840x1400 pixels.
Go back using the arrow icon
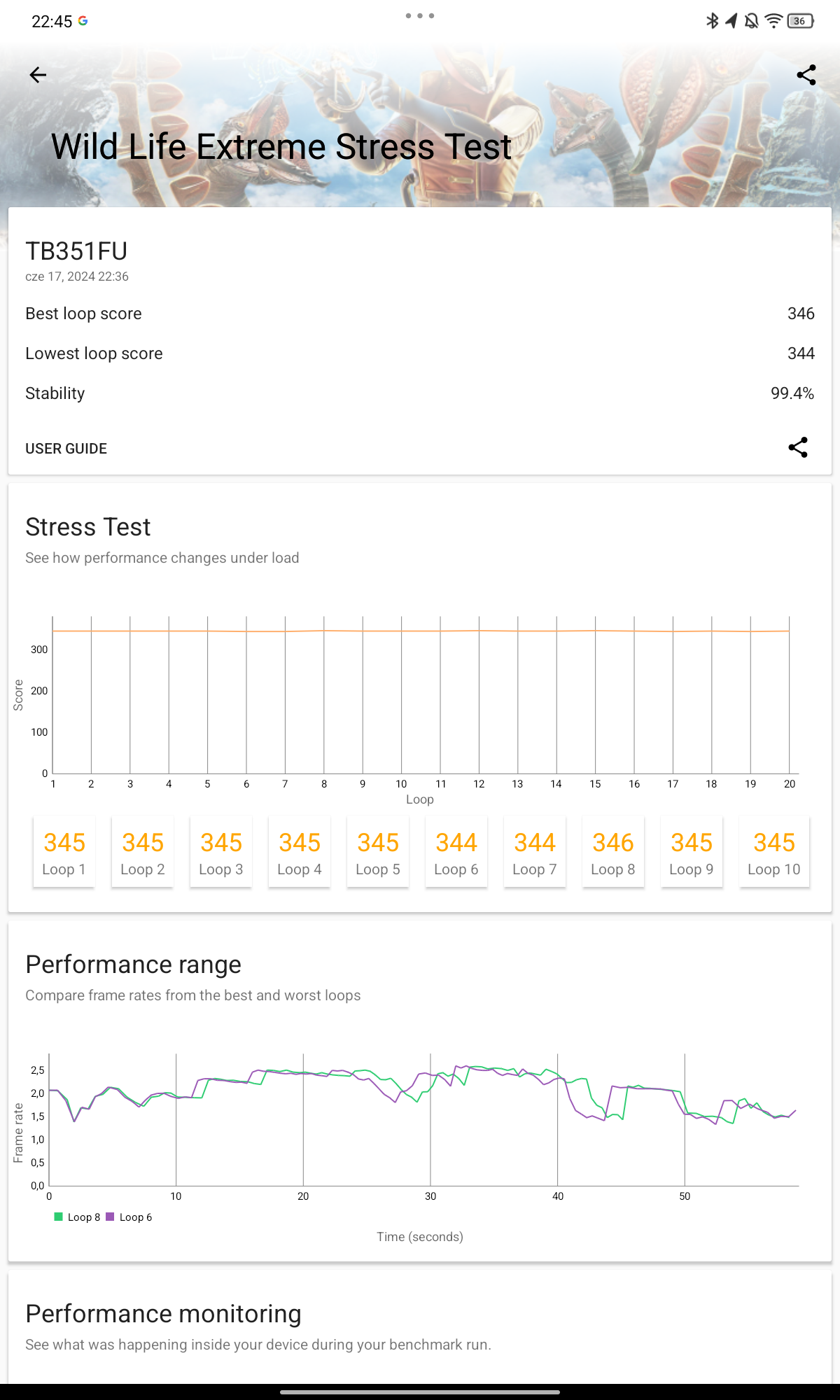[38, 75]
